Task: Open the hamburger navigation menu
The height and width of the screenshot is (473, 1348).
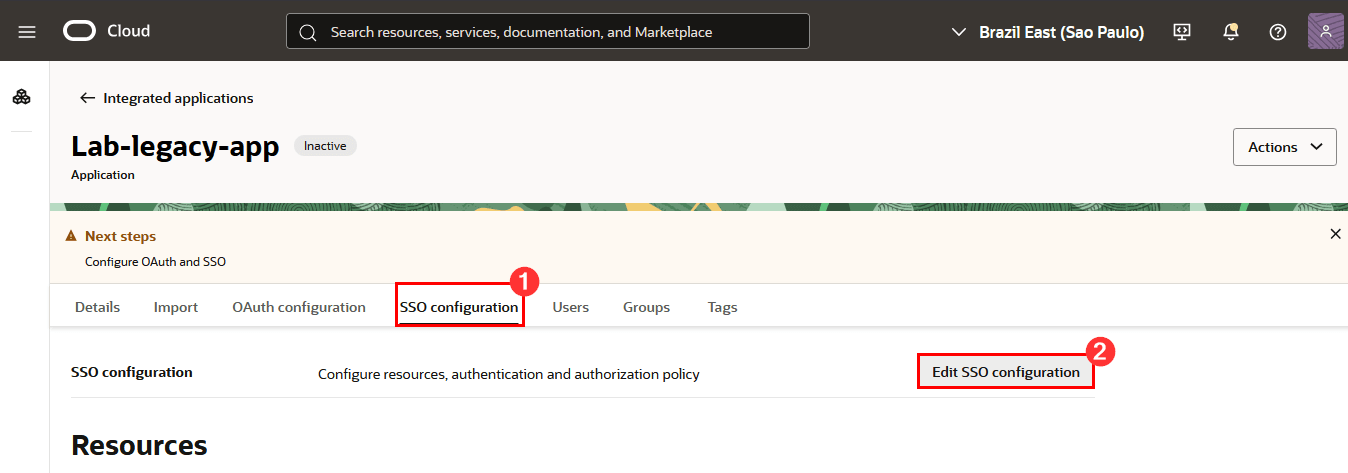Action: [27, 32]
